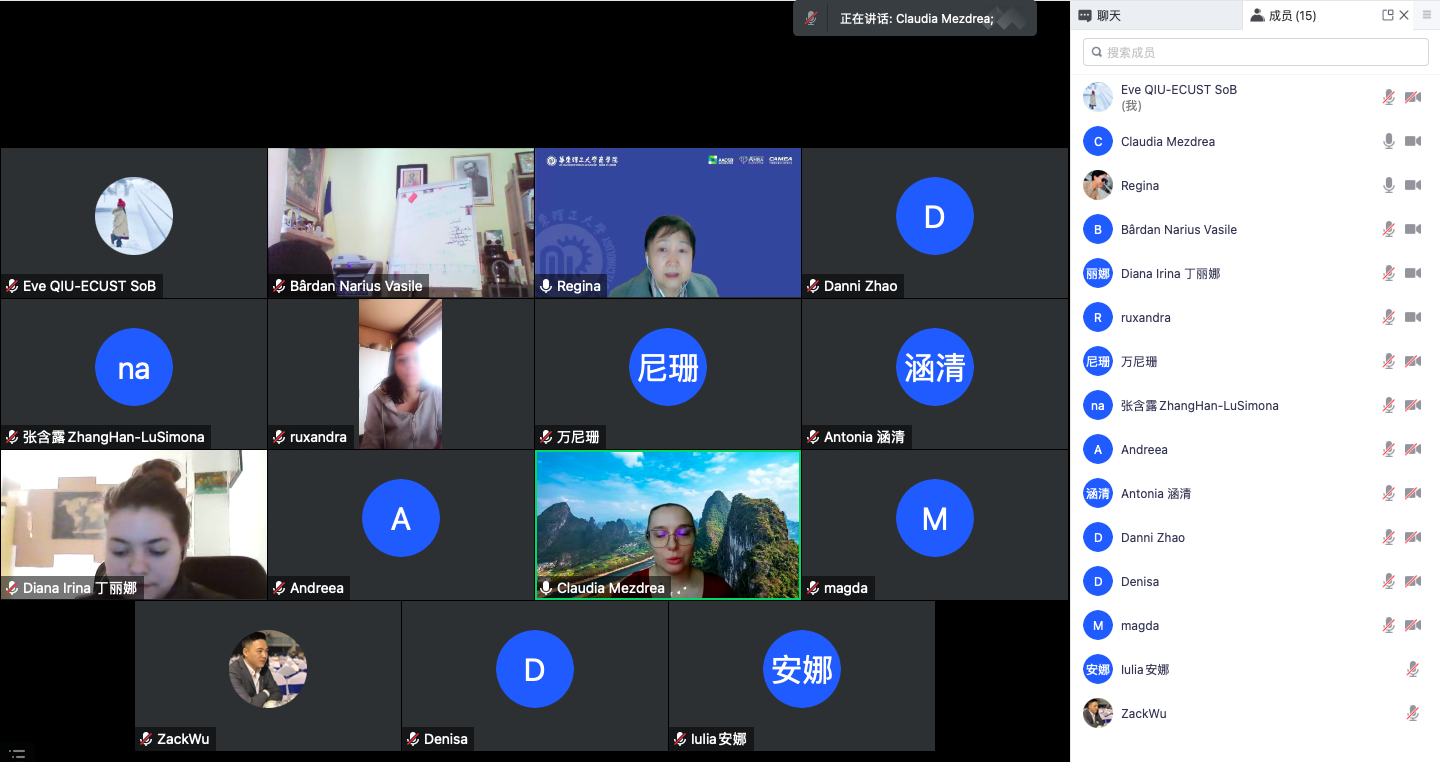1440x762 pixels.
Task: Click the 搜索成员 search members field
Action: (1256, 52)
